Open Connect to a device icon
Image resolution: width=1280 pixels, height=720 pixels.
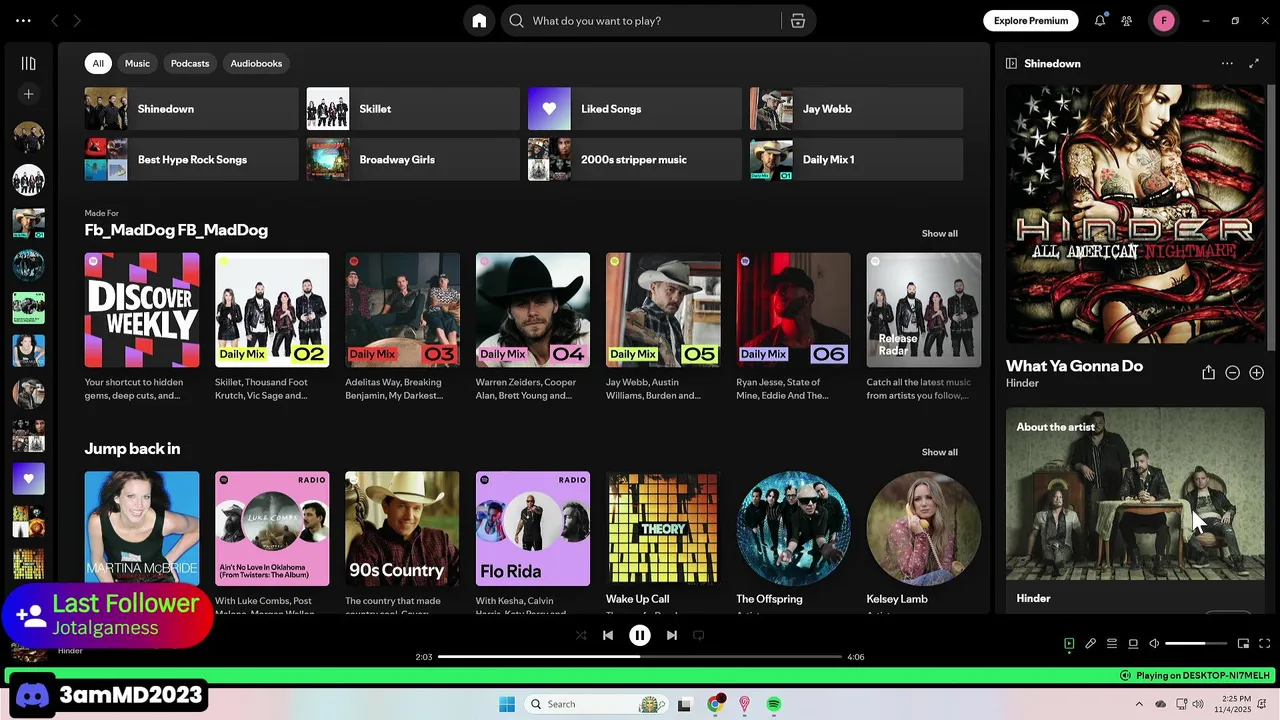(x=1133, y=644)
